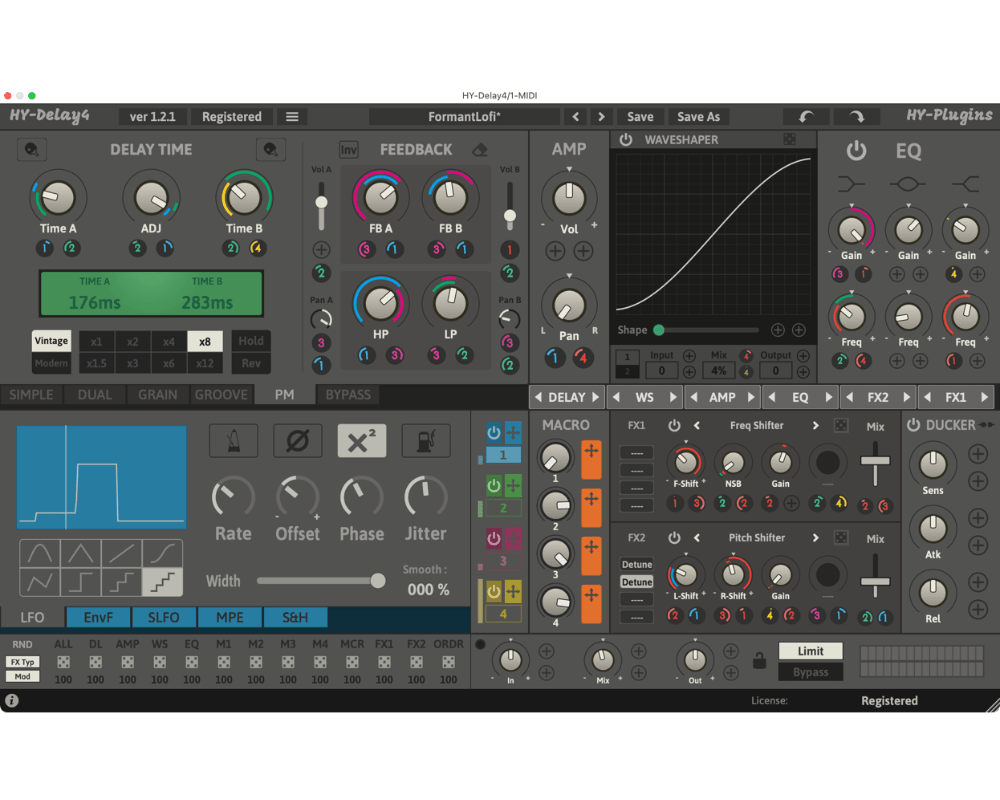Viewport: 1000px width, 800px height.
Task: Toggle the Waveshaper power button
Action: pyautogui.click(x=626, y=140)
